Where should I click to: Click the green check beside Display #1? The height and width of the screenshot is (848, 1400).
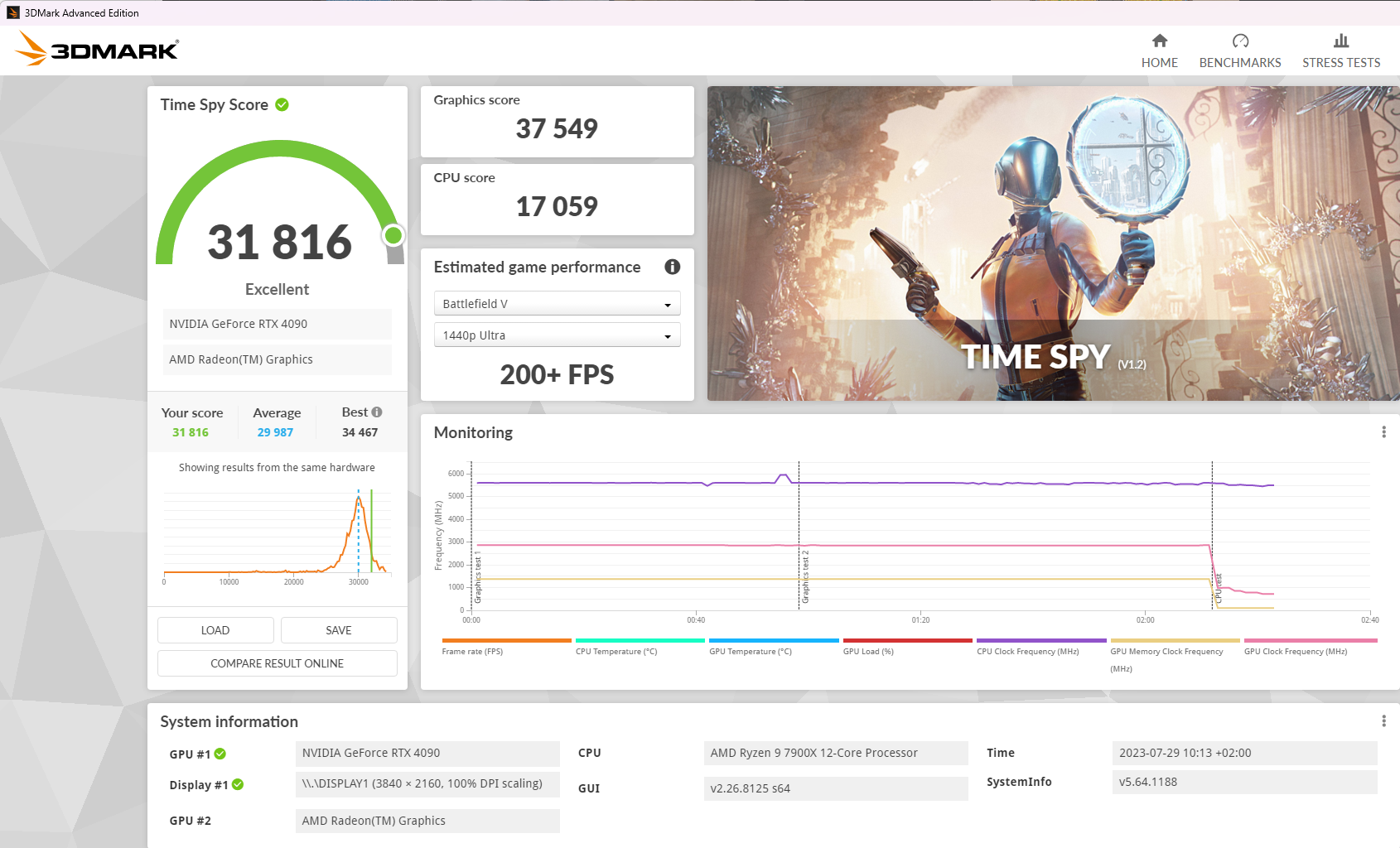coord(238,784)
